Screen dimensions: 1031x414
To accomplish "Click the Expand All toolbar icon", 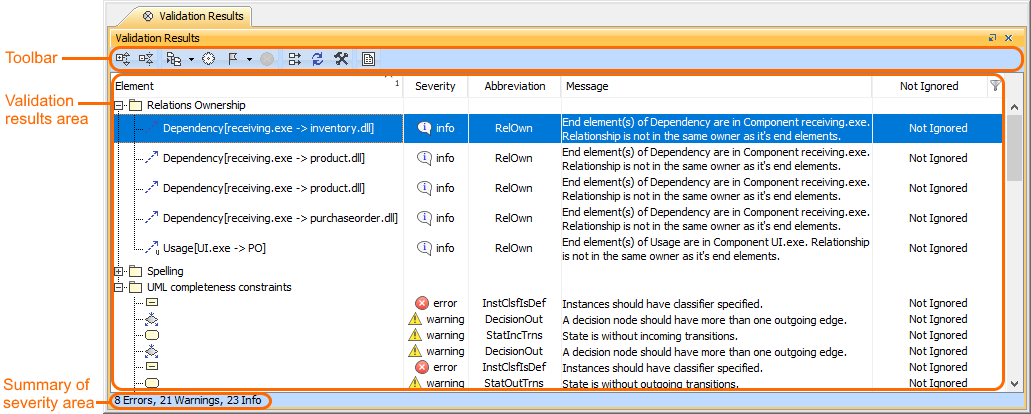I will tap(123, 60).
